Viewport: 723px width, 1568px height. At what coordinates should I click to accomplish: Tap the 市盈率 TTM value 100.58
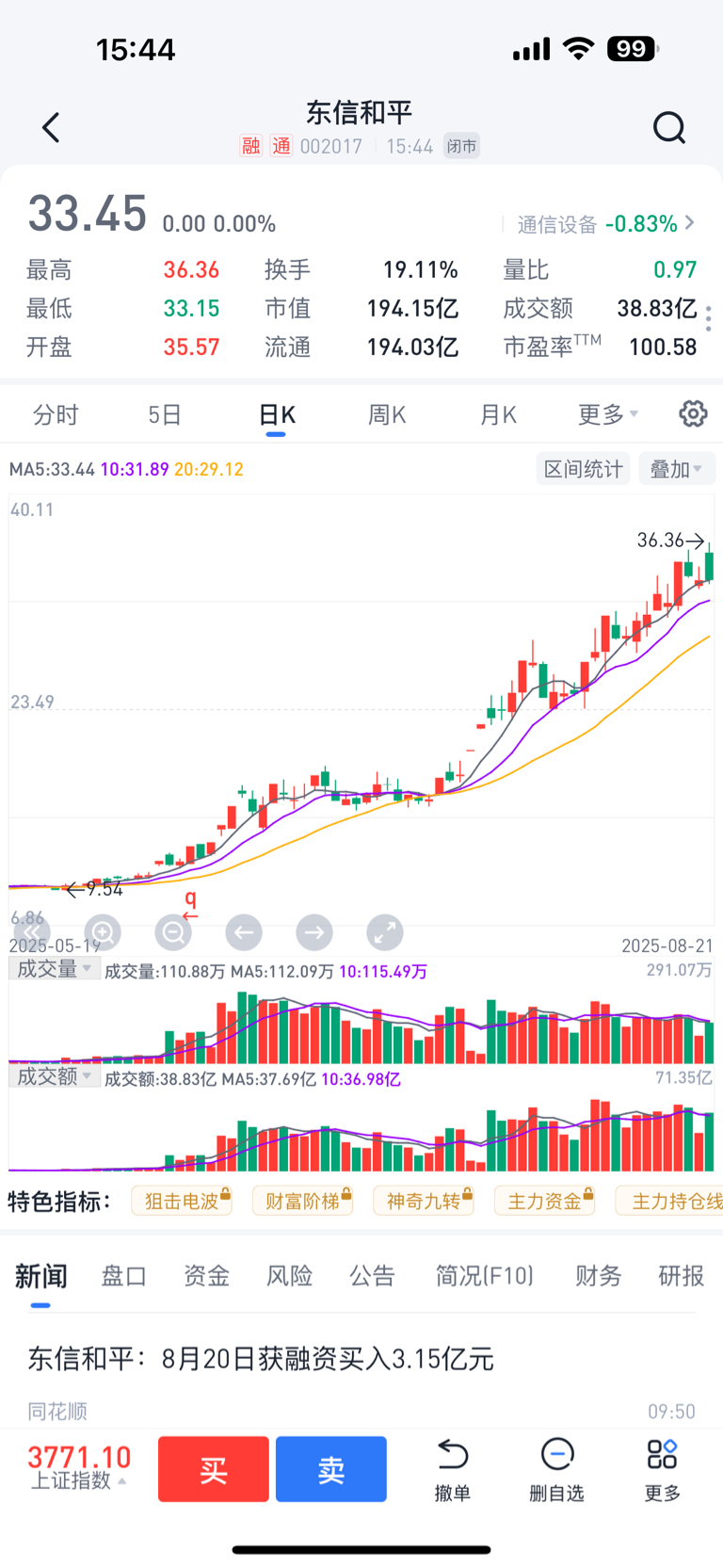point(663,347)
